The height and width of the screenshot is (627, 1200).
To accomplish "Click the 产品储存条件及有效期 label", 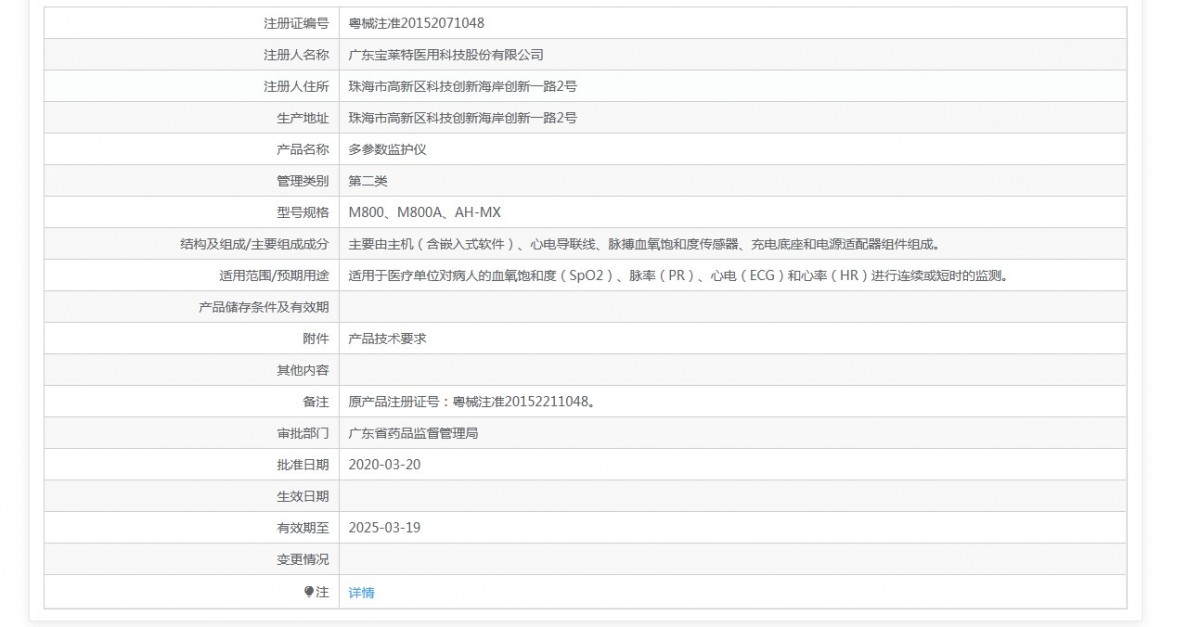I will [264, 307].
